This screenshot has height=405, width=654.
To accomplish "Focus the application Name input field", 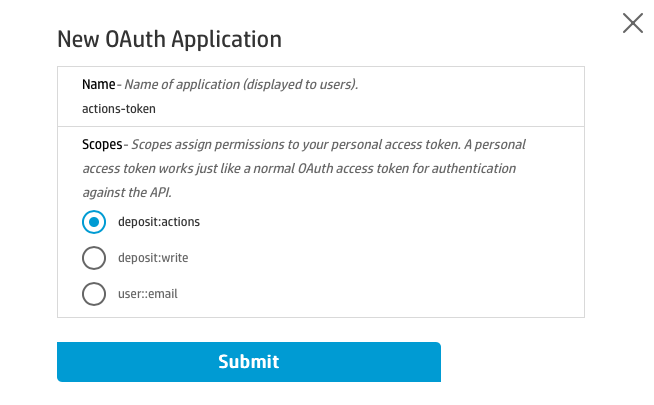I will [x=320, y=108].
